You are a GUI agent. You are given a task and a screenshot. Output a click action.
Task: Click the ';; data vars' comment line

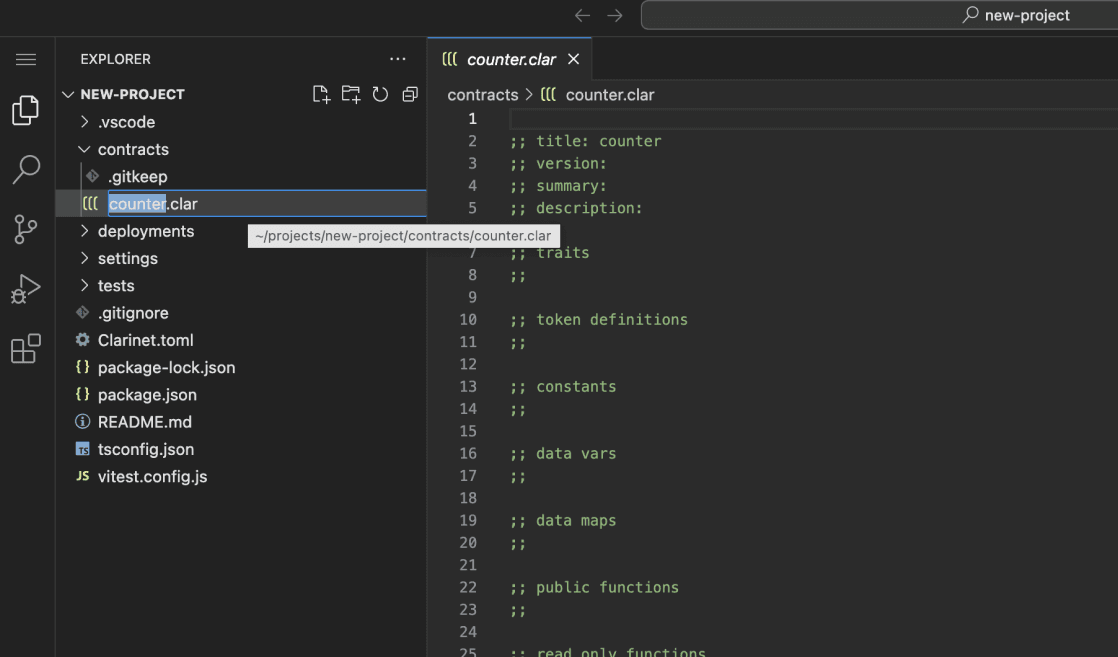563,454
